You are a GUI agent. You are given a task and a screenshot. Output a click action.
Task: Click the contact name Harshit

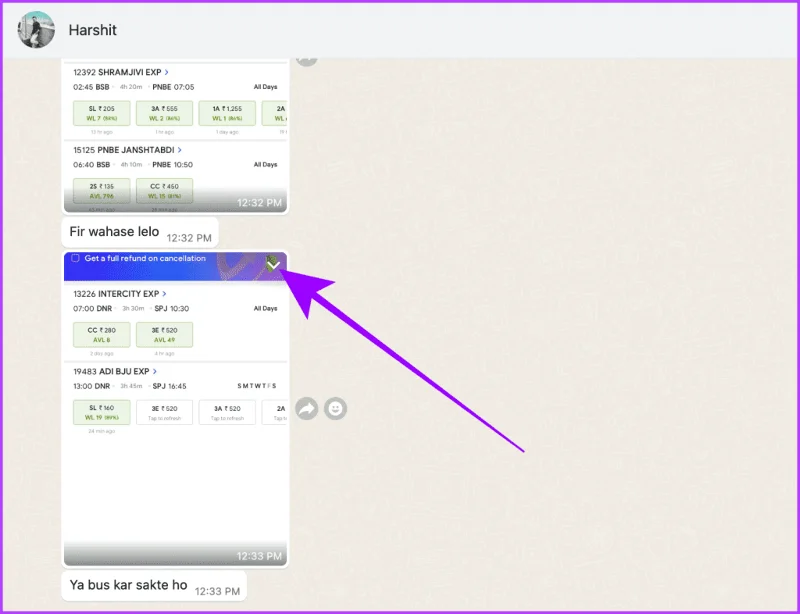[92, 30]
